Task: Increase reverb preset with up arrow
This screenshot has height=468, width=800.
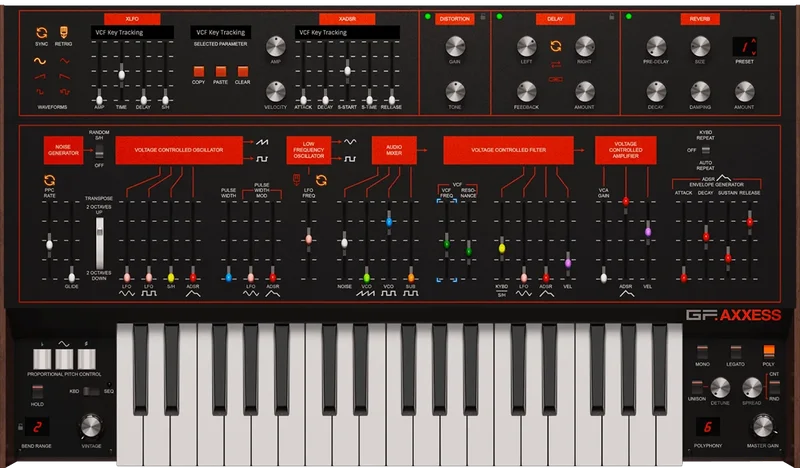Action: pos(753,41)
